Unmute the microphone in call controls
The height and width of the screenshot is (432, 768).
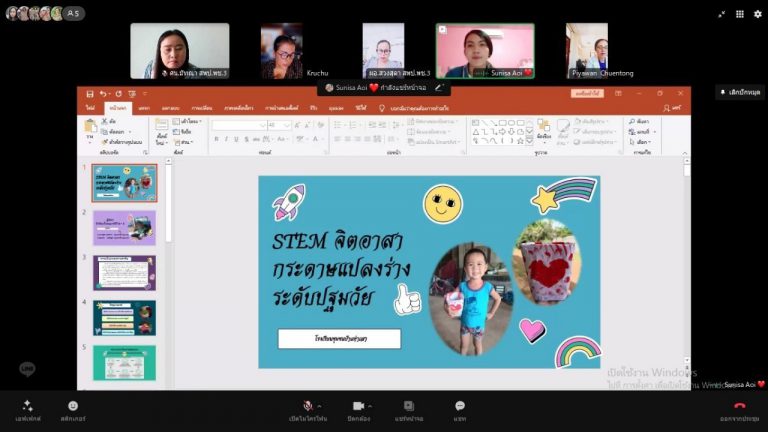(307, 405)
